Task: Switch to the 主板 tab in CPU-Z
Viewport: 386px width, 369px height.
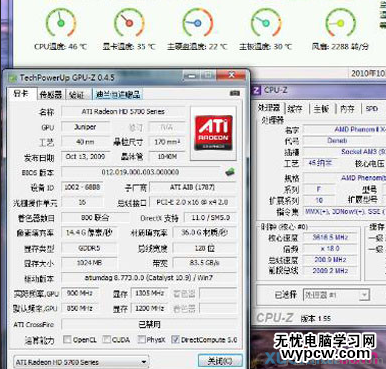Action: (x=321, y=109)
